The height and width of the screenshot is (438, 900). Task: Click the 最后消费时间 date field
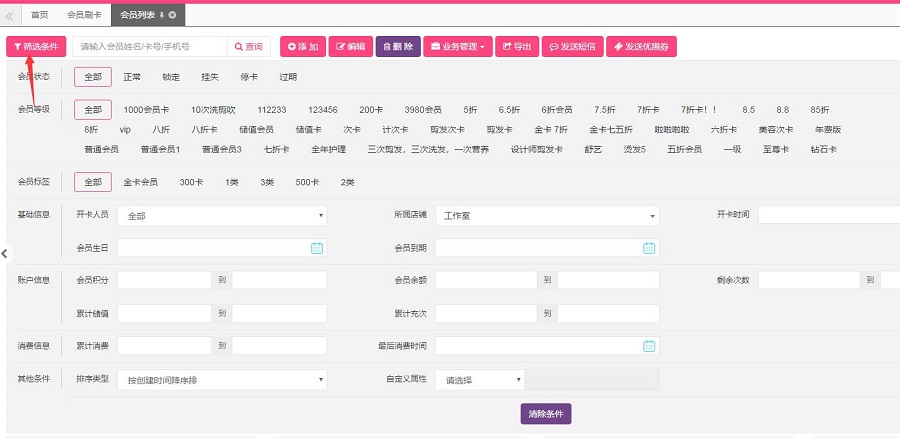coord(548,346)
